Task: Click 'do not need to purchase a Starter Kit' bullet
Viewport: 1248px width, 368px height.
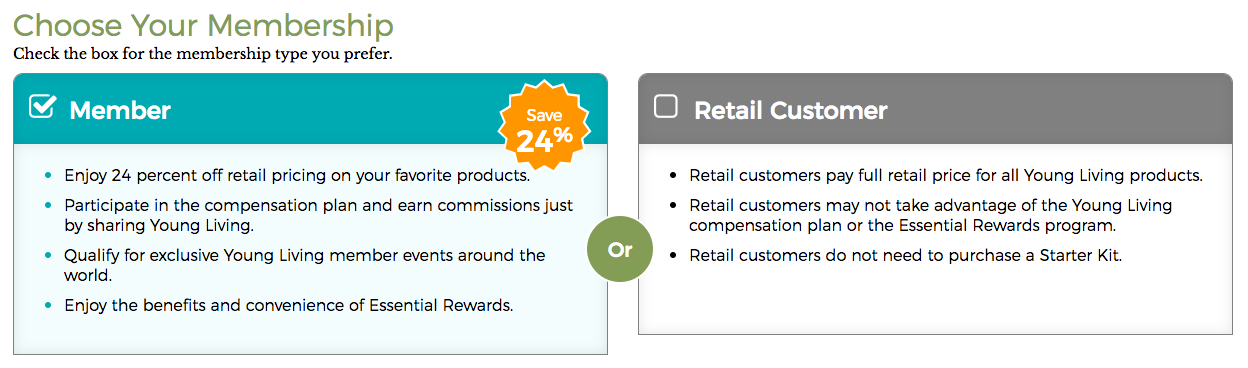Action: (906, 255)
